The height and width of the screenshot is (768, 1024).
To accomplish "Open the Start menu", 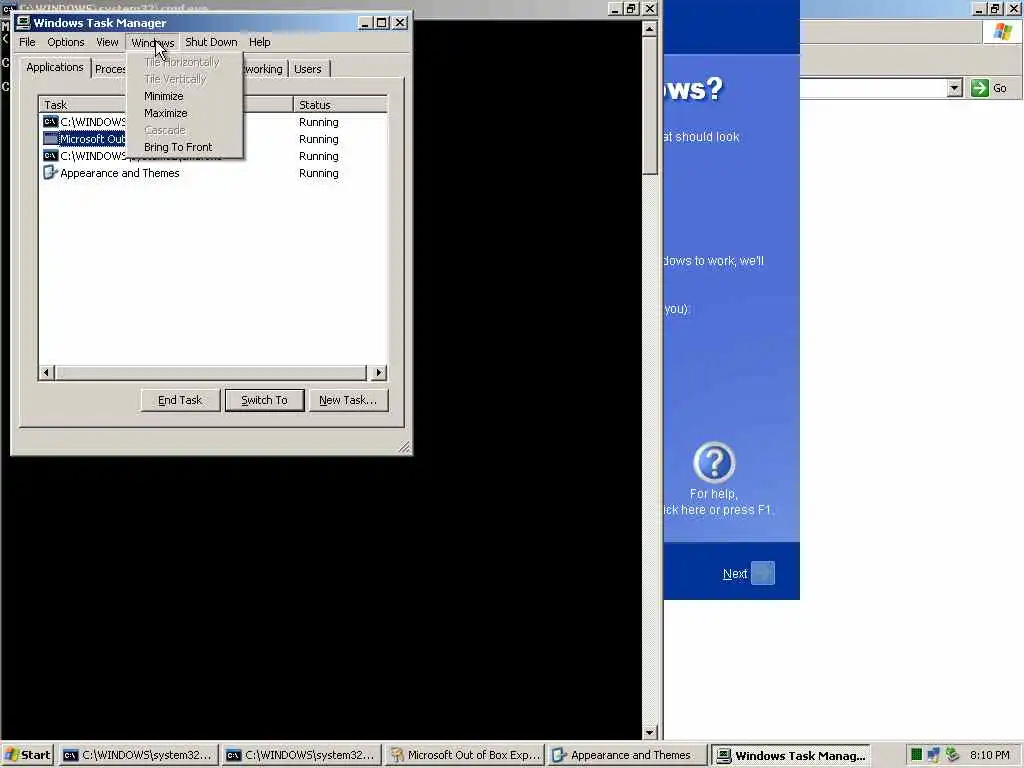I will click(x=27, y=755).
